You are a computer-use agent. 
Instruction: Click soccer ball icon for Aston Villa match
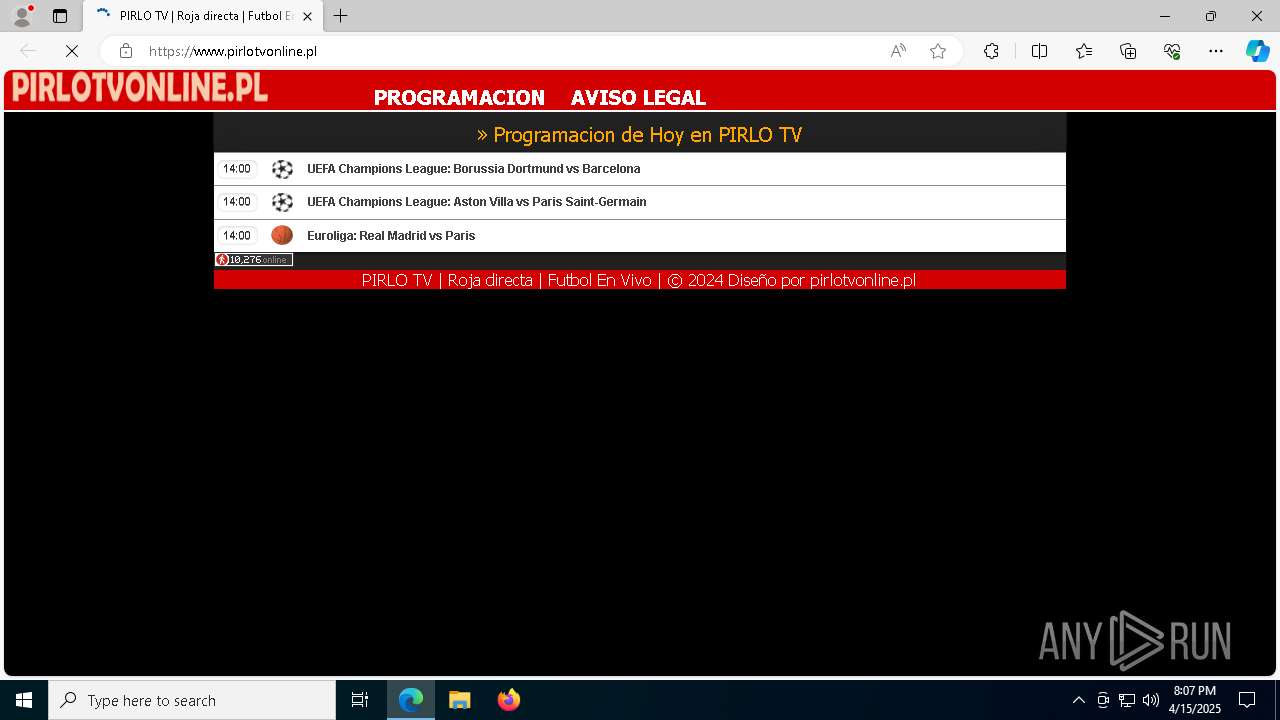[x=282, y=202]
